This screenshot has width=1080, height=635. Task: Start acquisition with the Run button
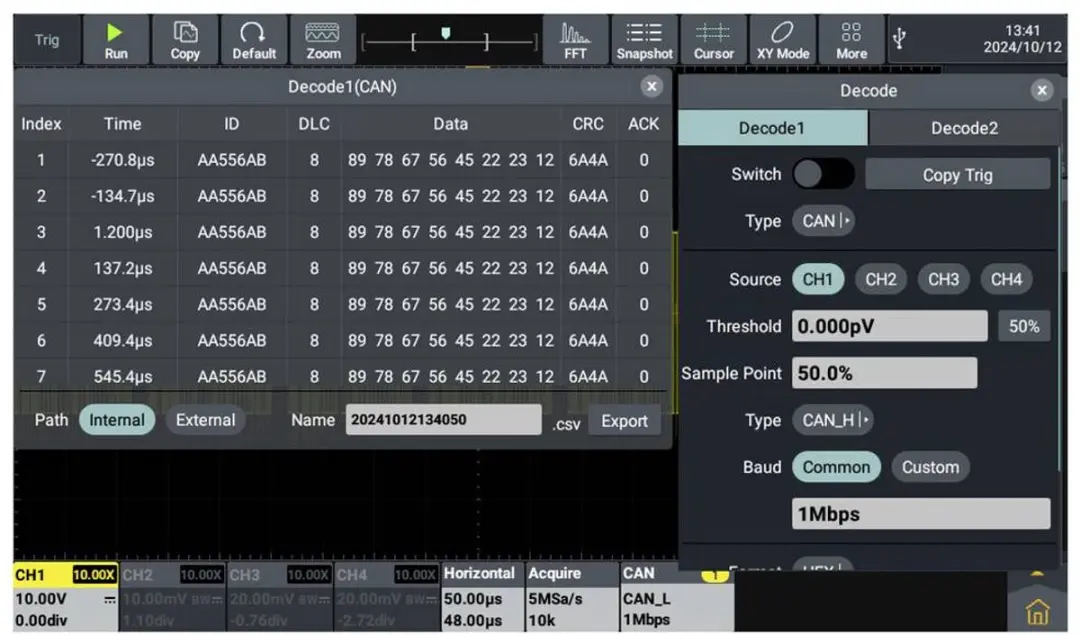(116, 40)
